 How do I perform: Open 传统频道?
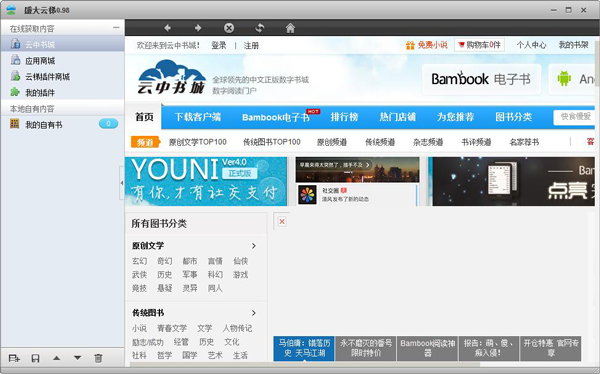(x=380, y=142)
